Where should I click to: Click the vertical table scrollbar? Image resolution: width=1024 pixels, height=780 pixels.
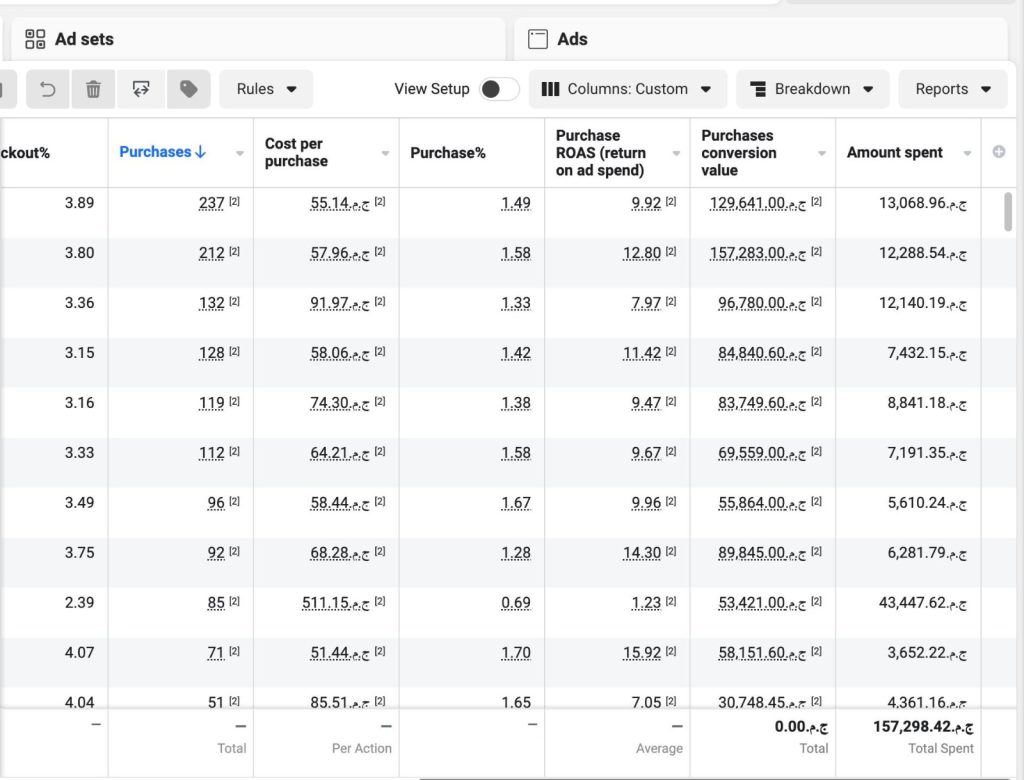click(1008, 212)
